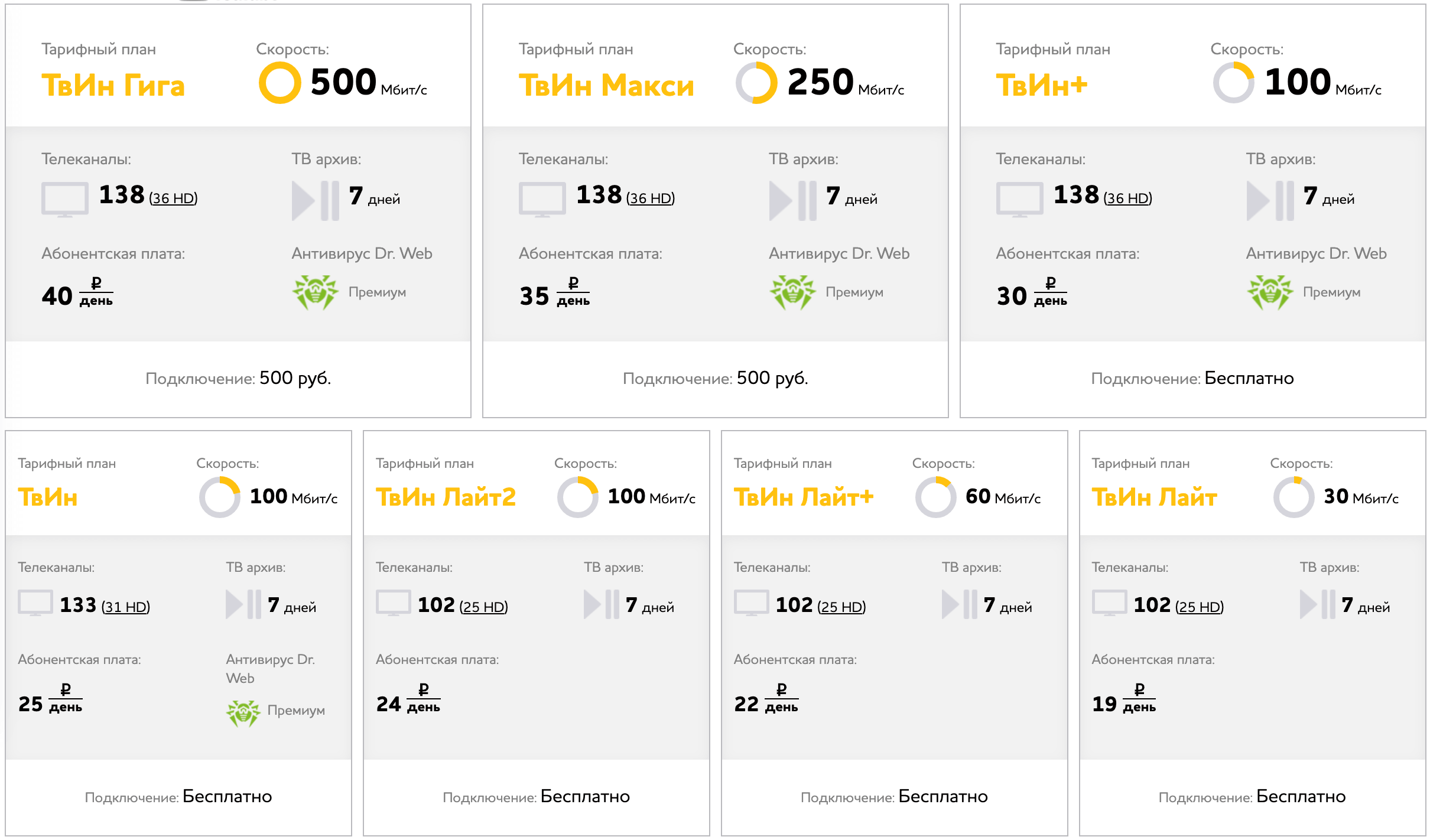Select the ТвИн Лайт2 plan title

446,497
